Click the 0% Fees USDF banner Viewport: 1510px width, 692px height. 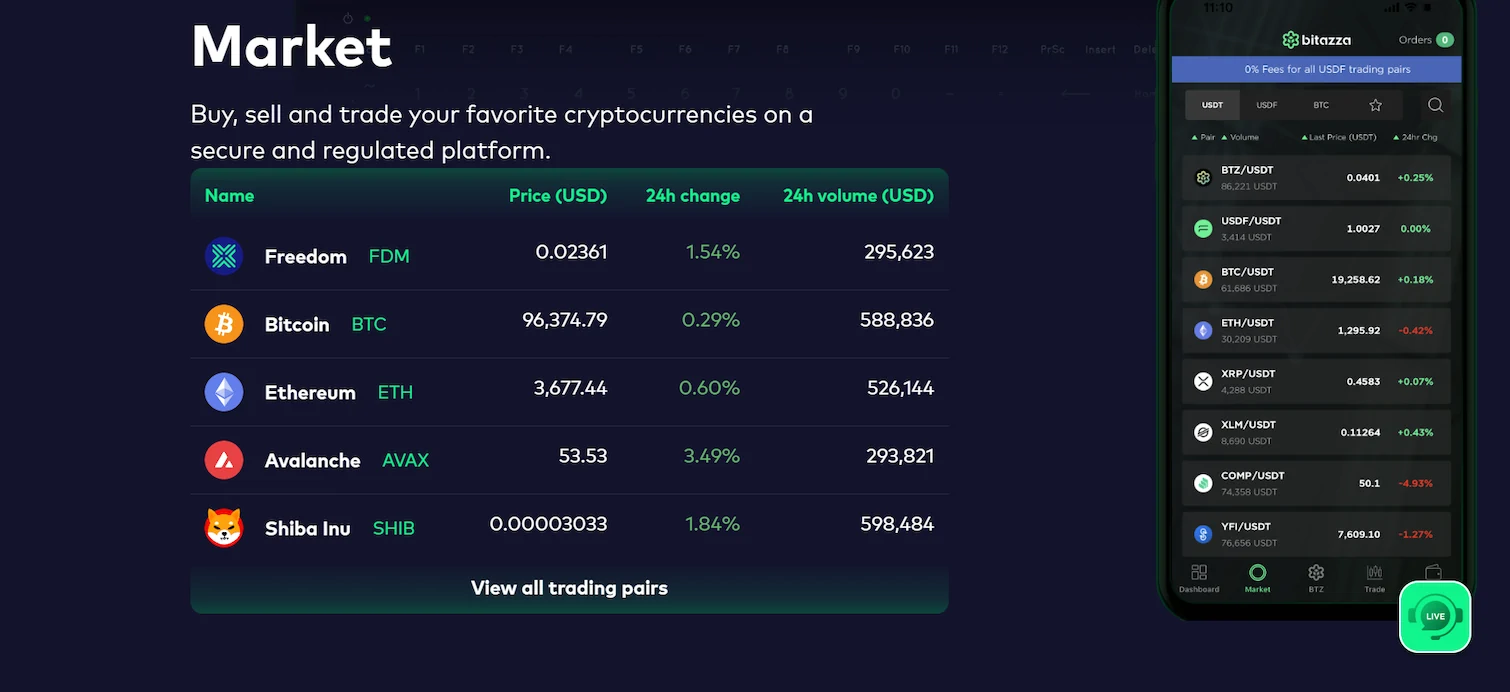point(1316,69)
